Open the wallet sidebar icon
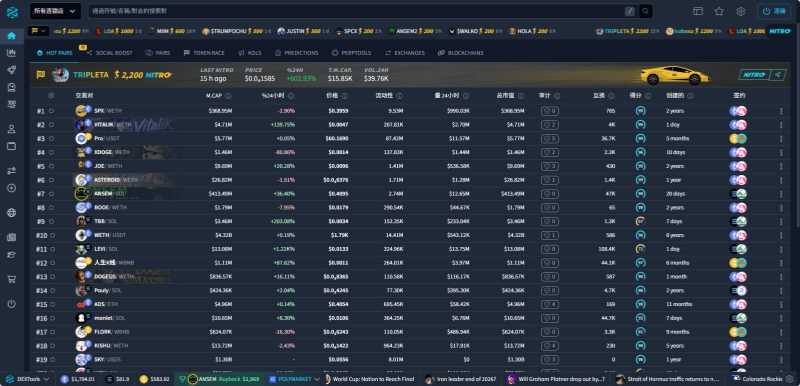The height and width of the screenshot is (386, 800). tap(12, 146)
